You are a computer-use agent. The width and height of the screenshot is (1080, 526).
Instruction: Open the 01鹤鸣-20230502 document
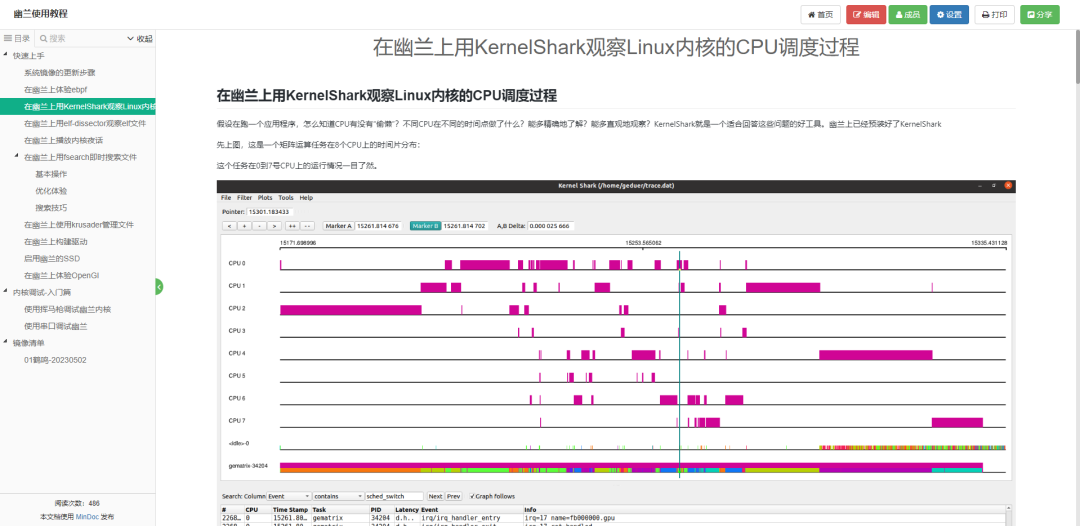[x=55, y=360]
